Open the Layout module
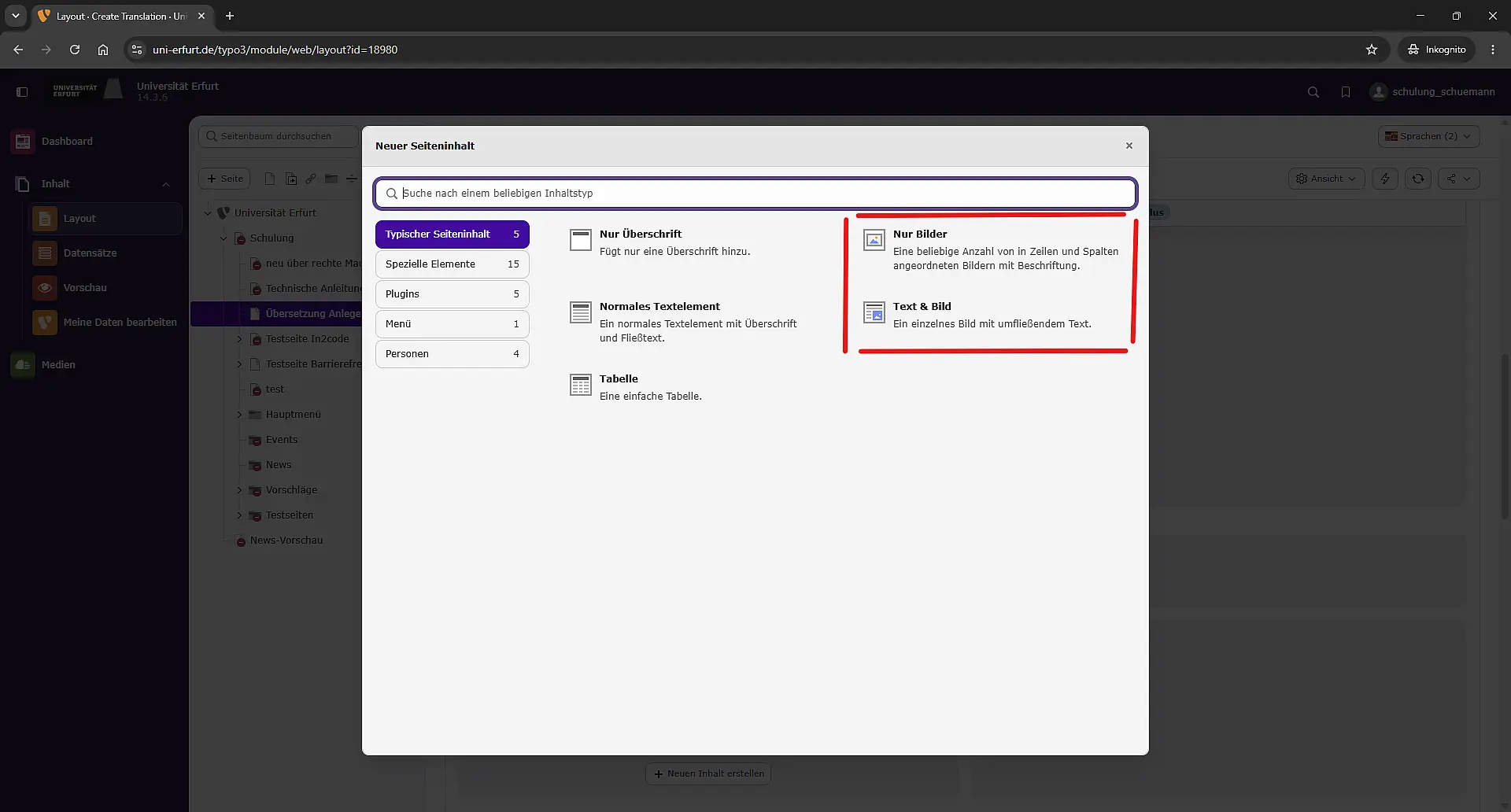 coord(105,219)
